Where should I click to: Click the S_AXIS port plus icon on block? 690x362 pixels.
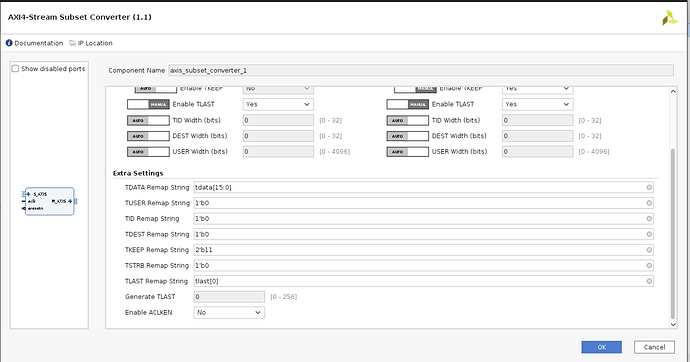coord(29,194)
